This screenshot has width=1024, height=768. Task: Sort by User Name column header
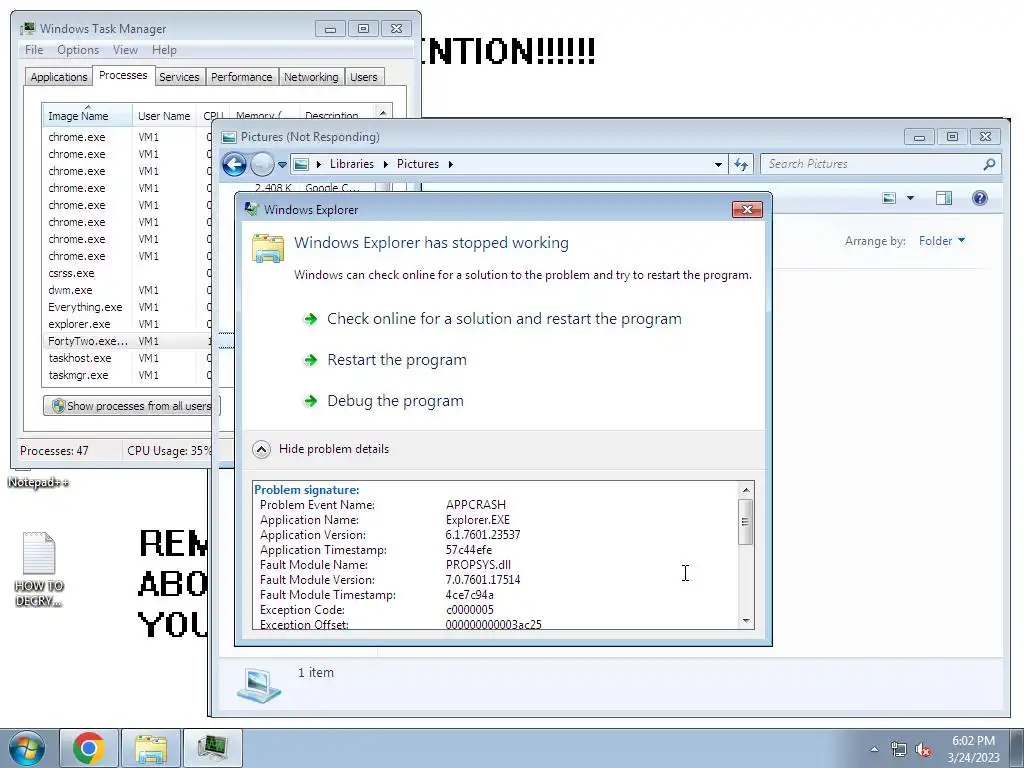tap(164, 116)
